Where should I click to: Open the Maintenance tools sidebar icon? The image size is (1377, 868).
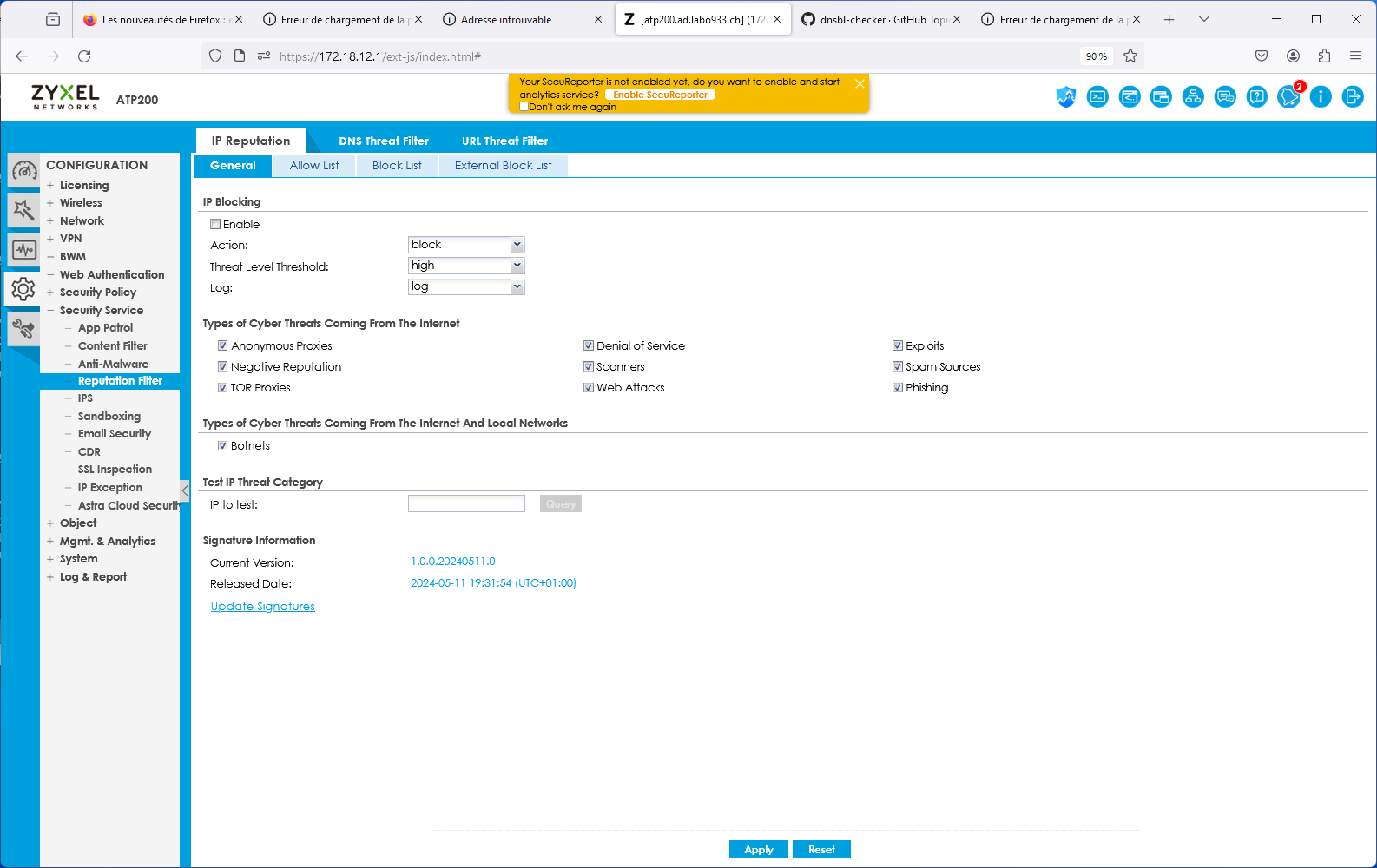click(24, 329)
